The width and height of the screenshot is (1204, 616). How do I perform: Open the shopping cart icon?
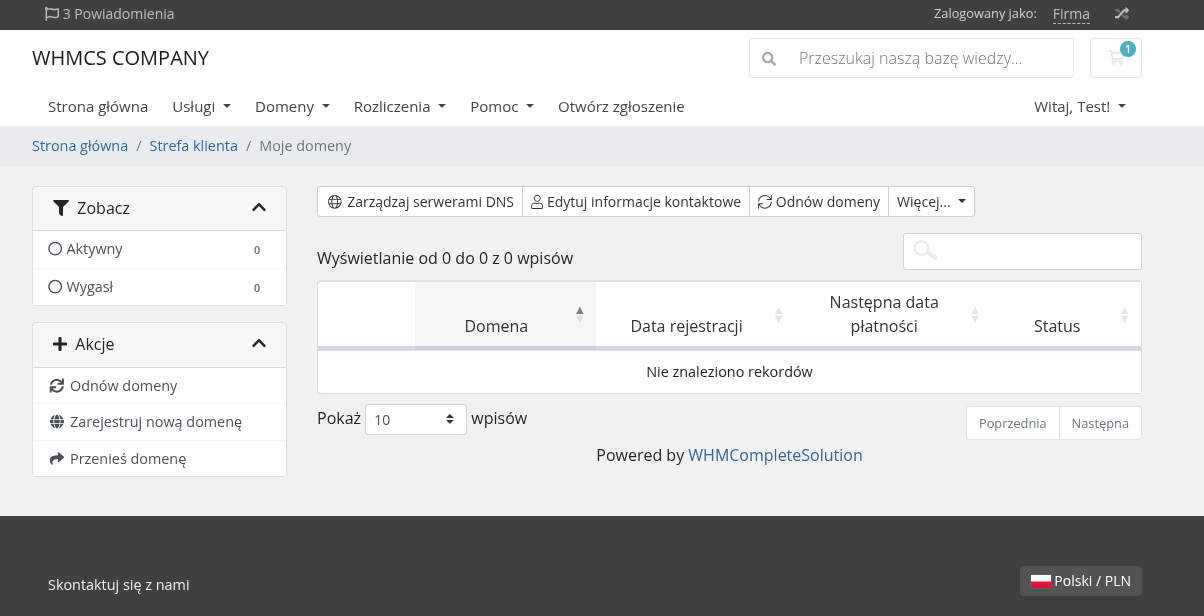[x=1115, y=58]
